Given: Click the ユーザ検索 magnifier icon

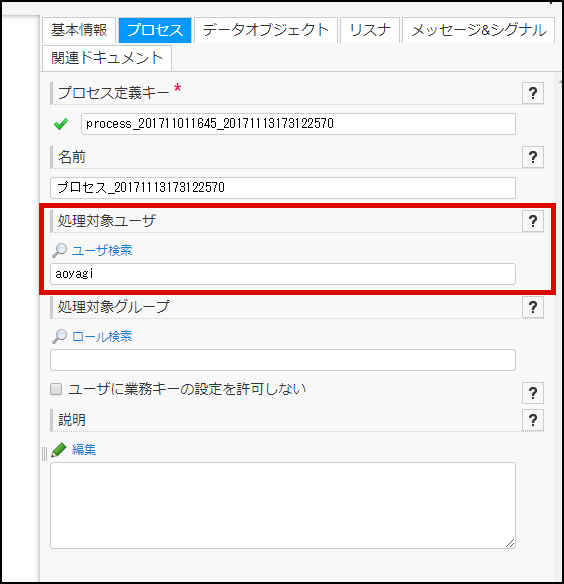Looking at the screenshot, I should [x=59, y=250].
